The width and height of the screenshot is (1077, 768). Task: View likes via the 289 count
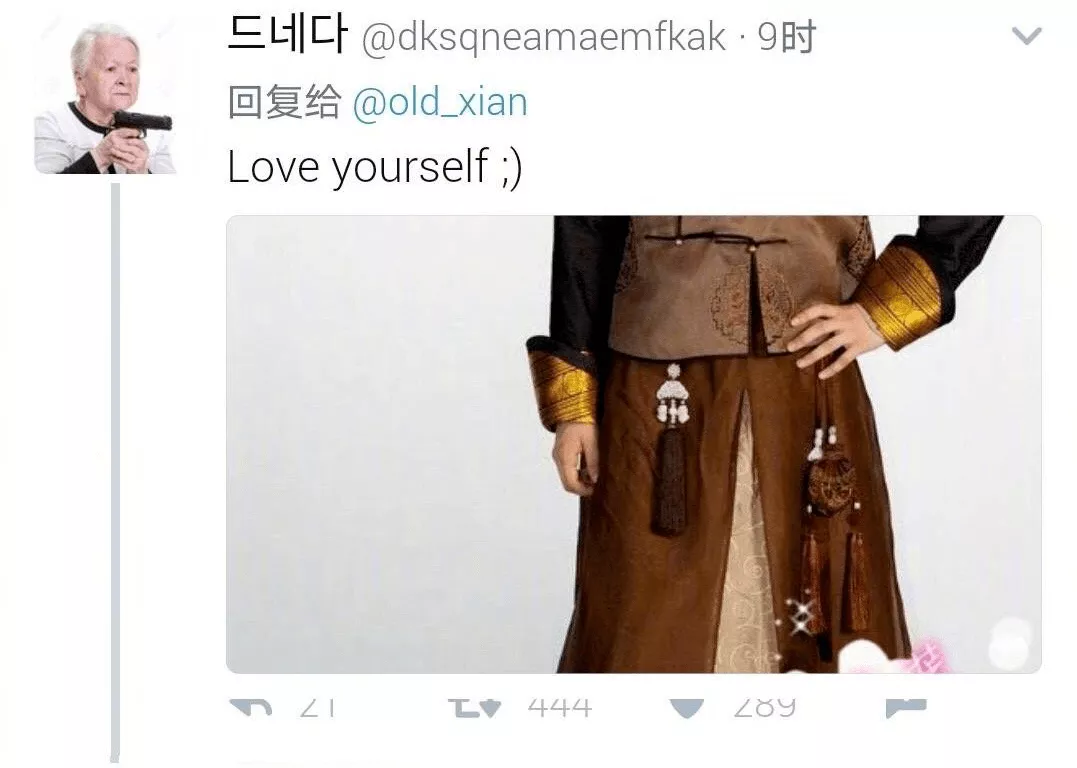764,707
